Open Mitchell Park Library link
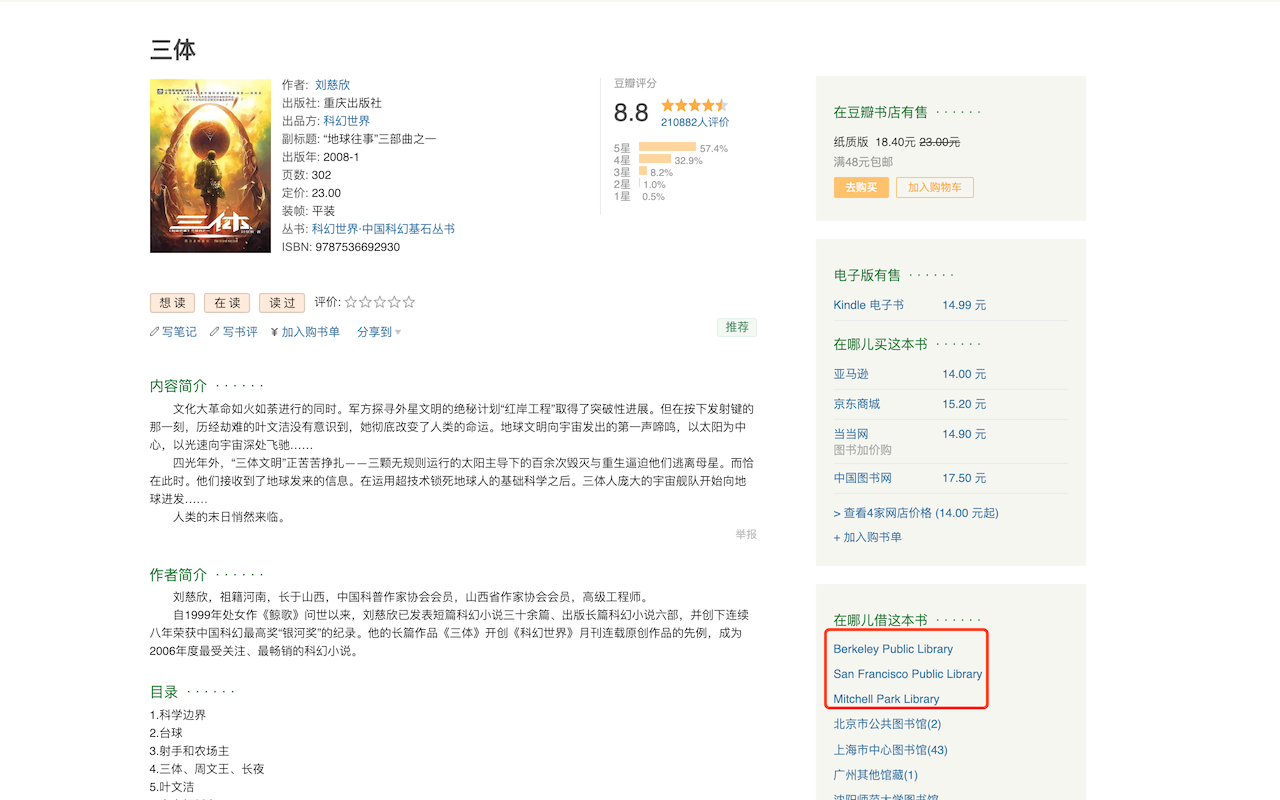Image resolution: width=1280 pixels, height=800 pixels. [886, 699]
